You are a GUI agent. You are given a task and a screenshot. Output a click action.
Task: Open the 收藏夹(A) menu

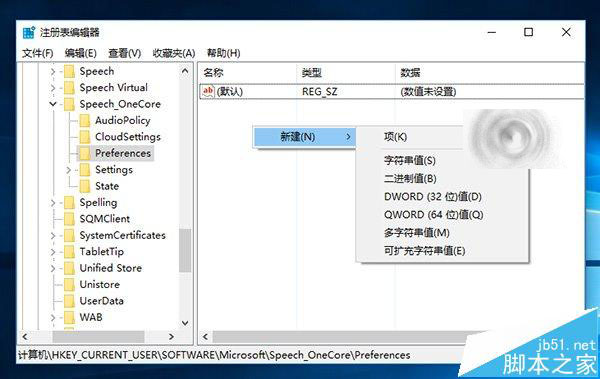(174, 53)
